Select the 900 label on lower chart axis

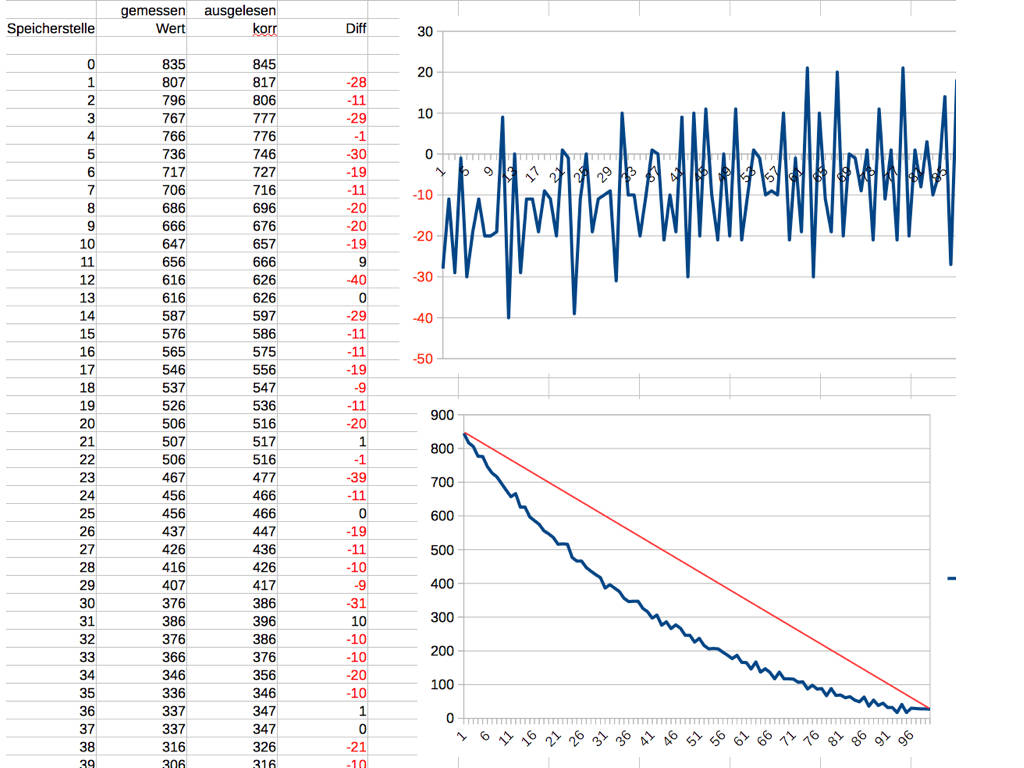[x=441, y=415]
